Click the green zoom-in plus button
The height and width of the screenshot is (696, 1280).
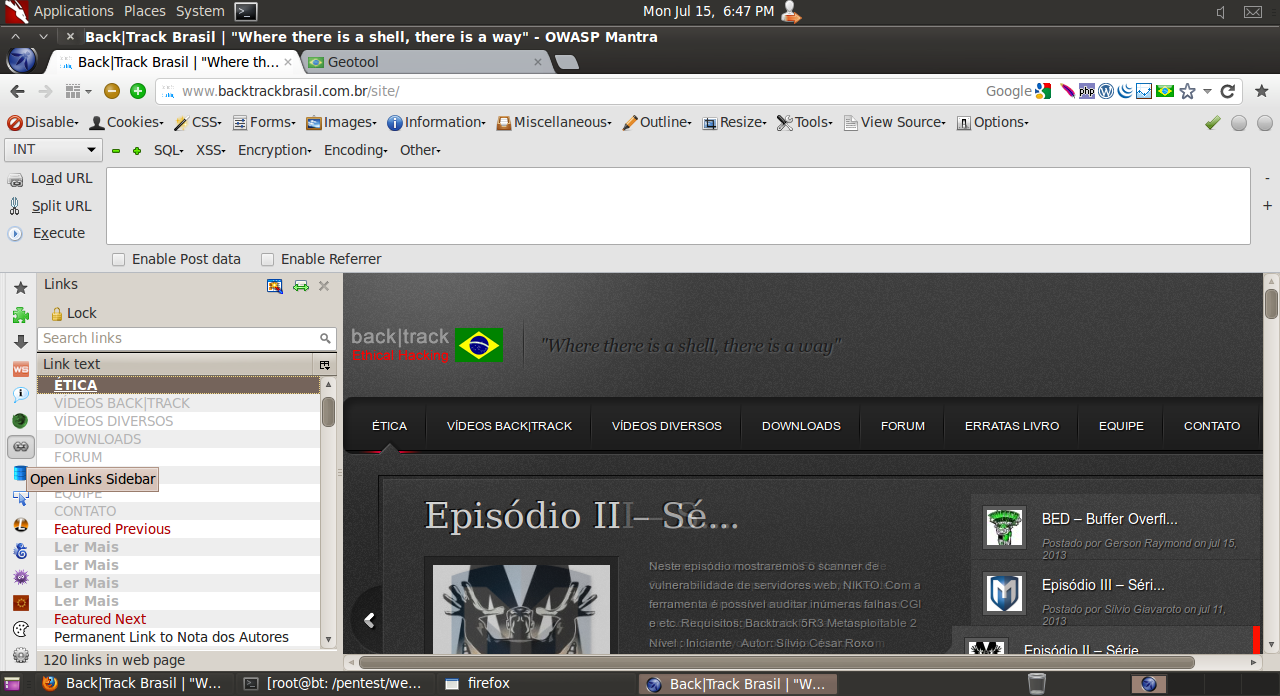point(138,91)
